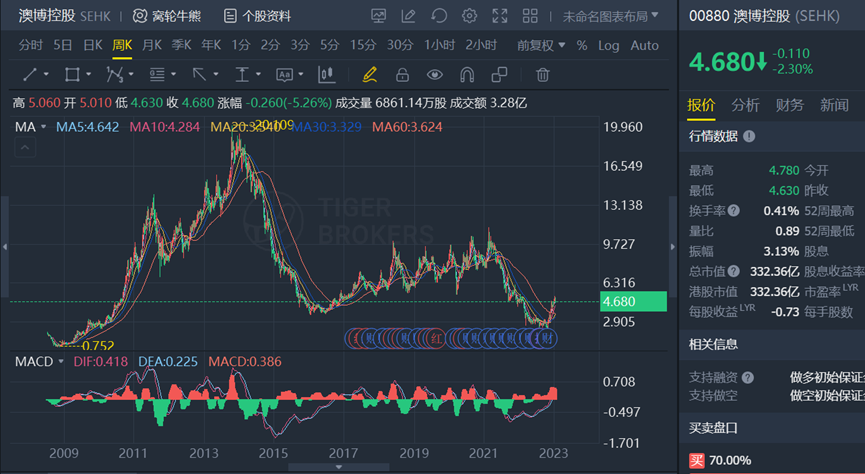The image size is (865, 474).
Task: Open the 分析 analysis tab
Action: pos(745,105)
